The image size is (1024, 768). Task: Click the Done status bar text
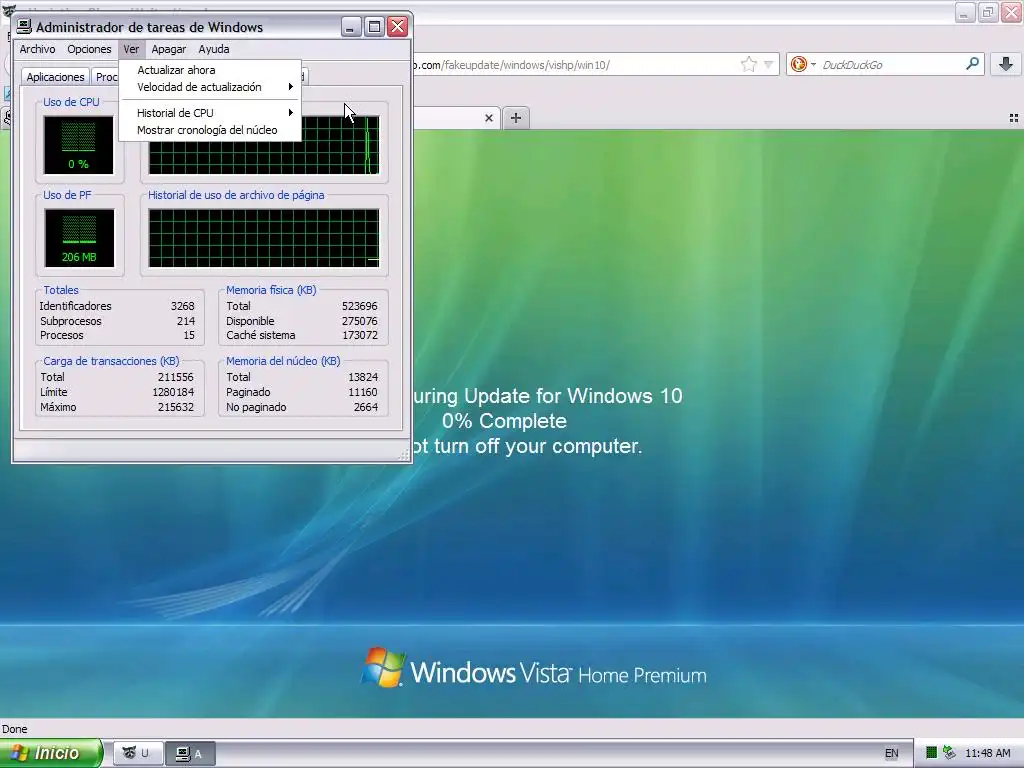coord(14,729)
